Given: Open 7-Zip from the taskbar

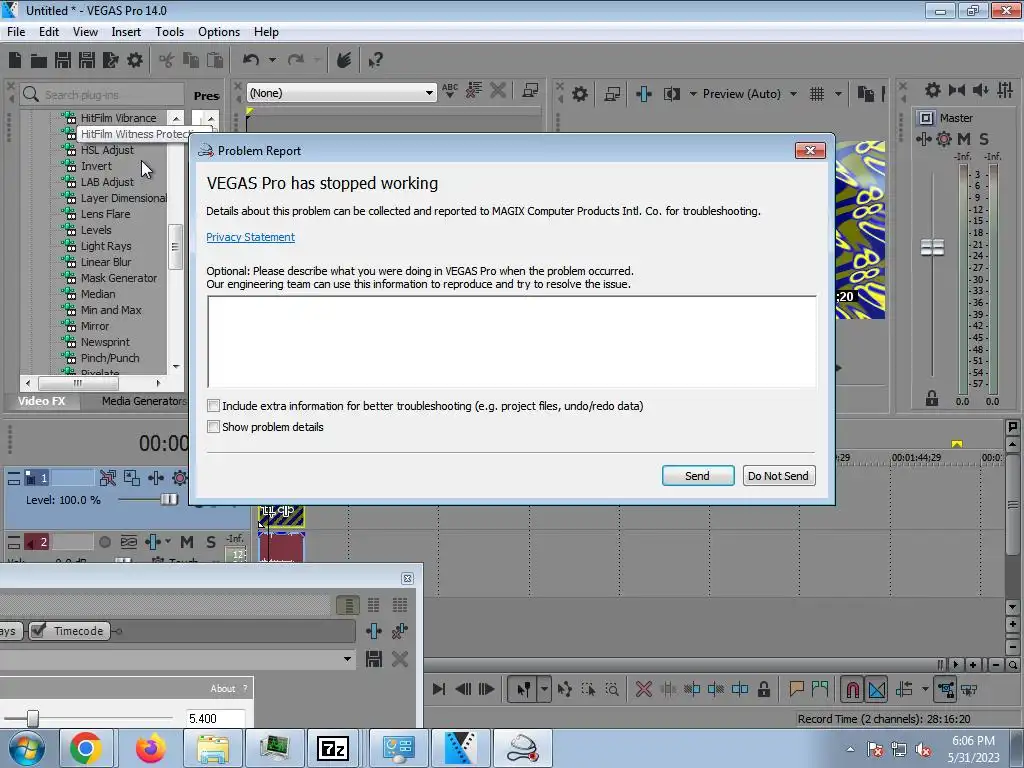Looking at the screenshot, I should (x=332, y=748).
